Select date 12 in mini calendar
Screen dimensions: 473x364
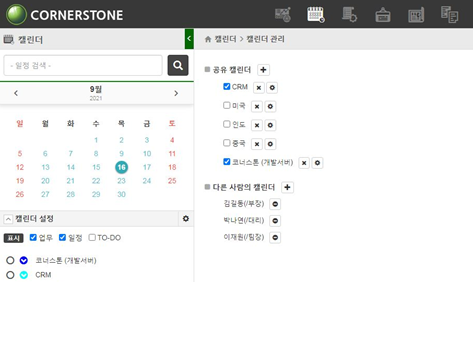coord(20,167)
